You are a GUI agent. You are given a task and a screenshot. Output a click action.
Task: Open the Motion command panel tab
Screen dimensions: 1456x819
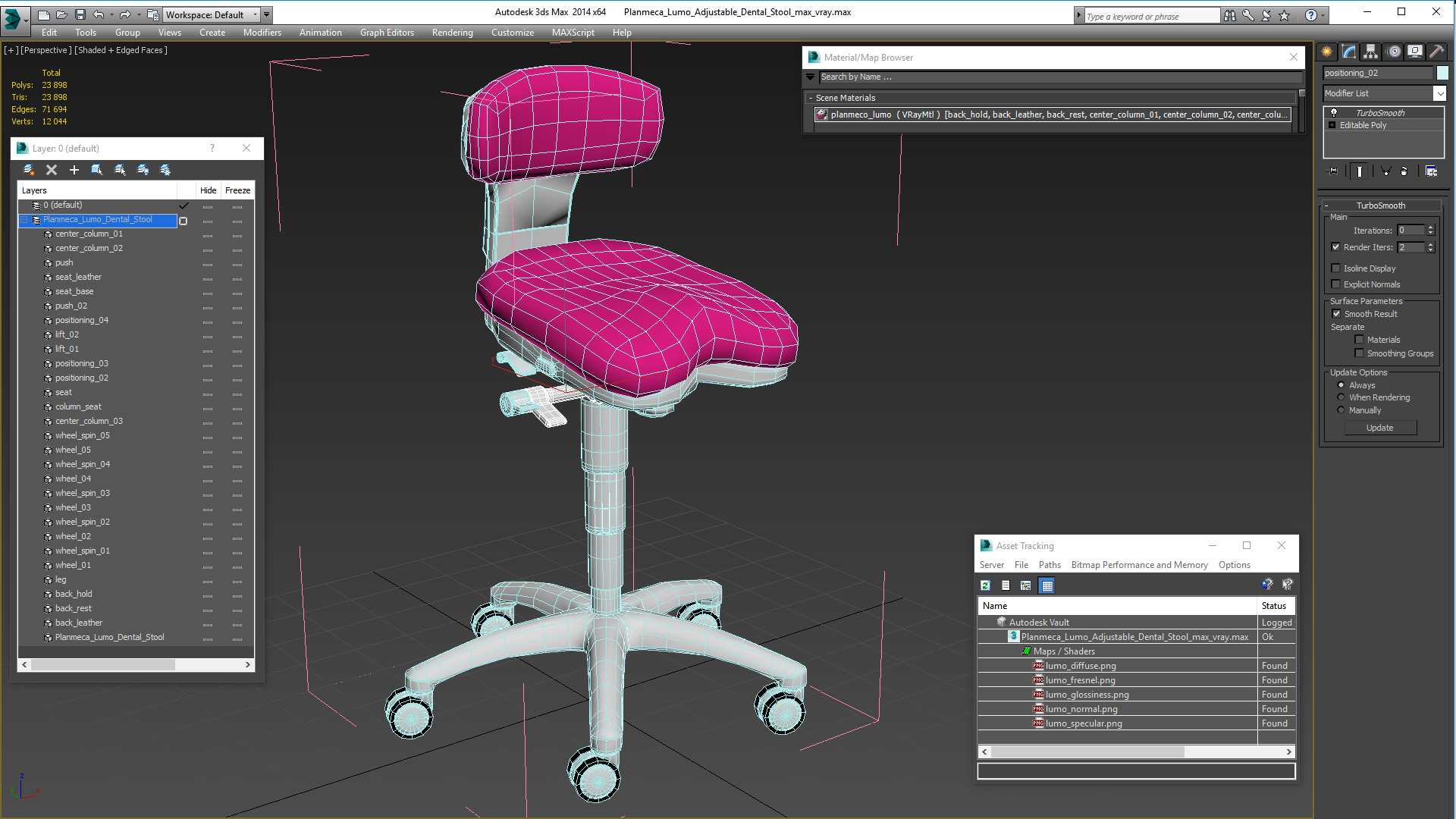point(1394,52)
